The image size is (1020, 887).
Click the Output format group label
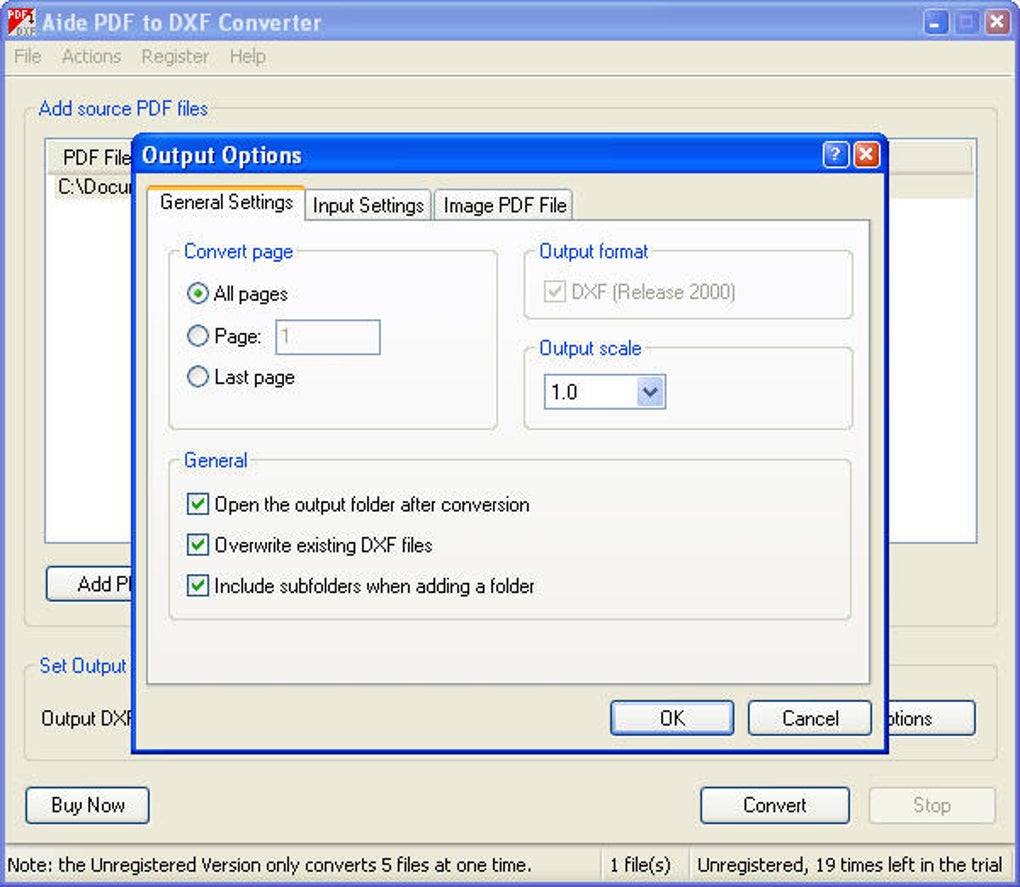(593, 251)
